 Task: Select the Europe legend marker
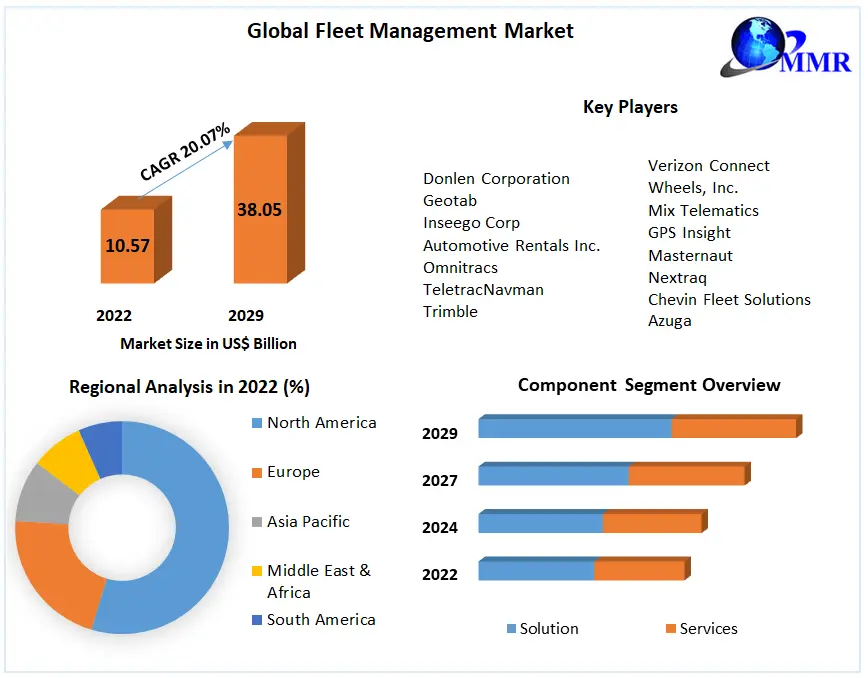[256, 472]
